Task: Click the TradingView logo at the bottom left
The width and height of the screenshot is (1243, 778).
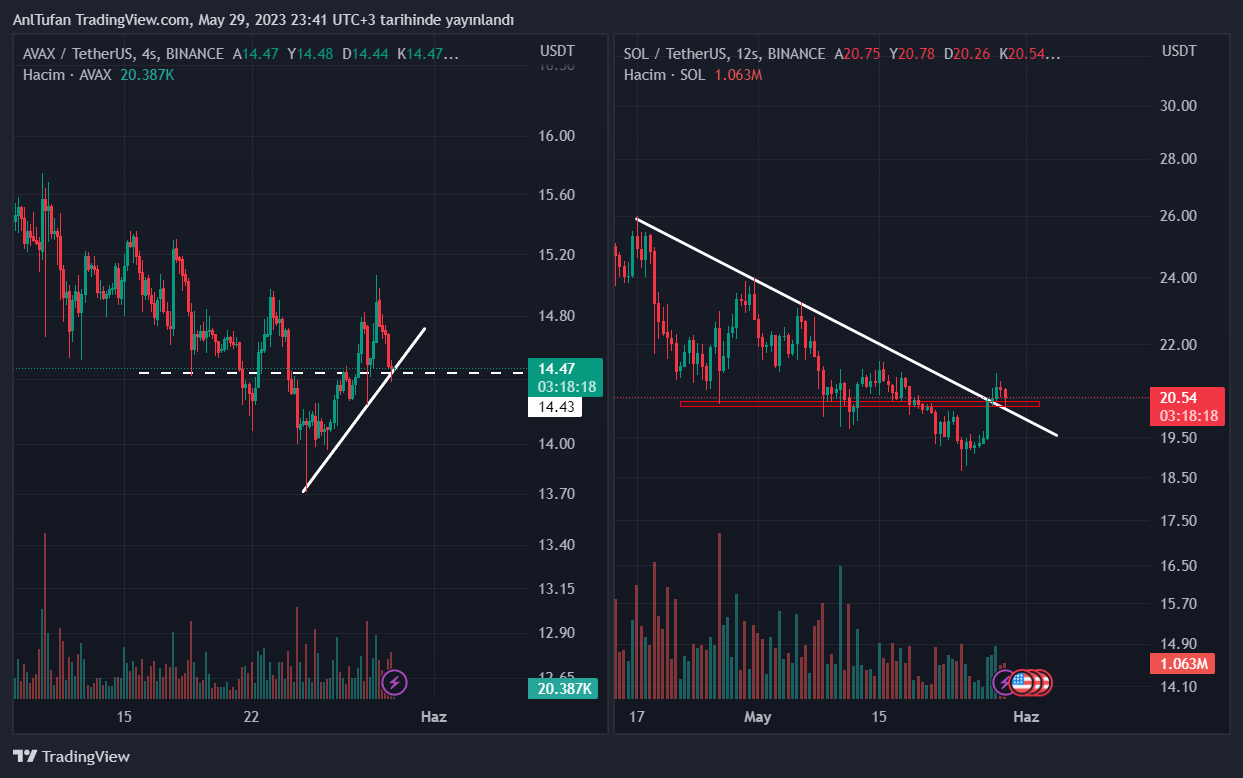Action: (x=71, y=757)
